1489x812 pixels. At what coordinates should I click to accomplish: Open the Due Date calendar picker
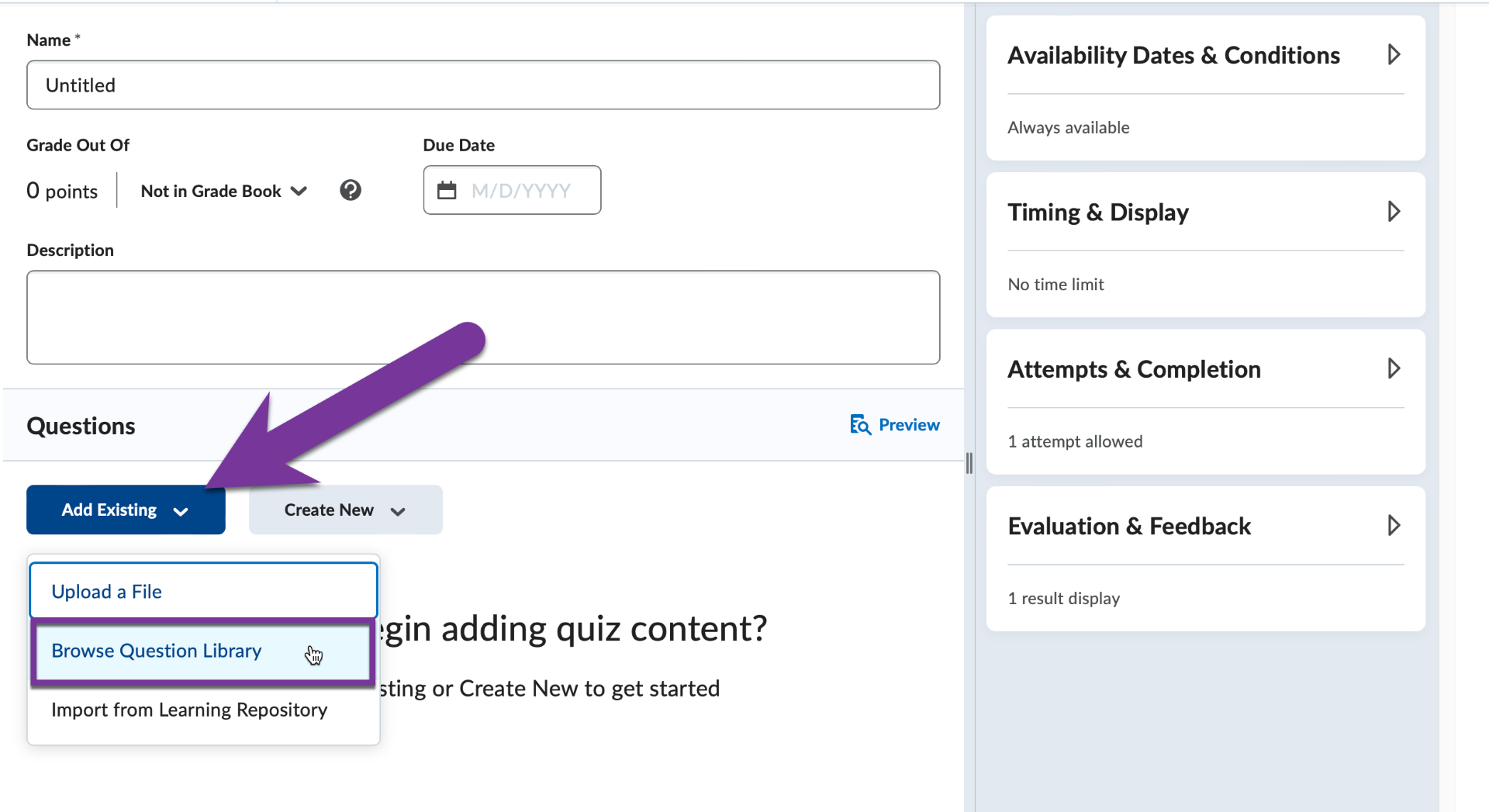click(447, 190)
